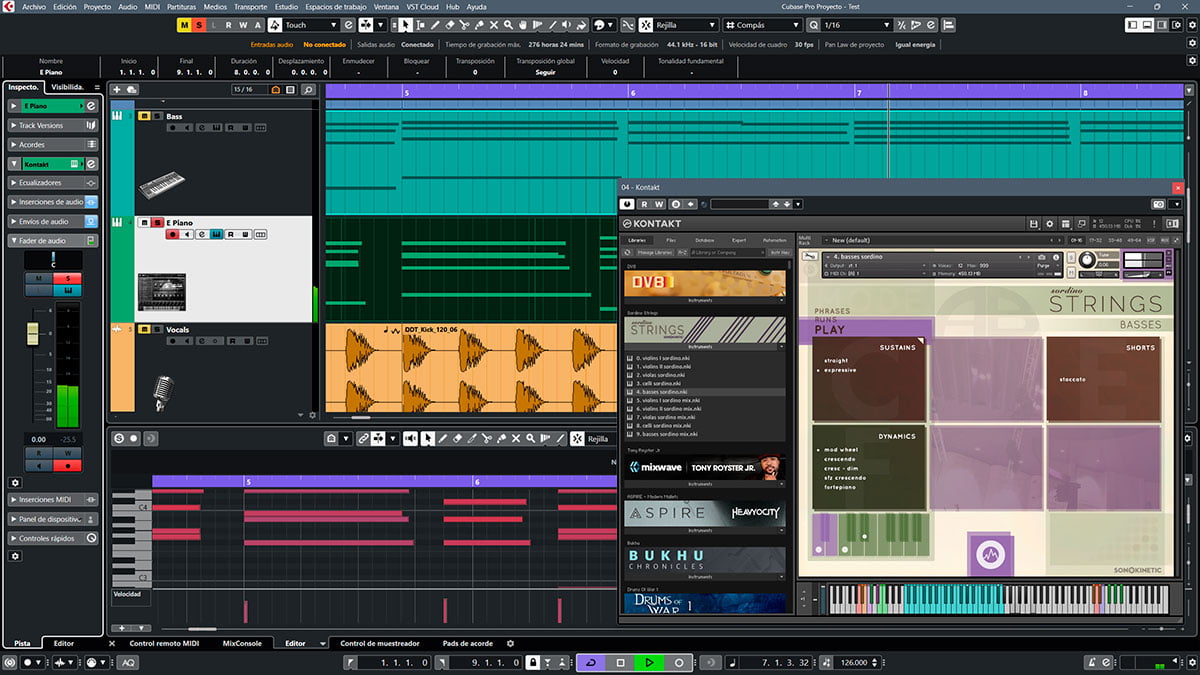Open the Transporte menu
The height and width of the screenshot is (675, 1200).
[250, 6]
